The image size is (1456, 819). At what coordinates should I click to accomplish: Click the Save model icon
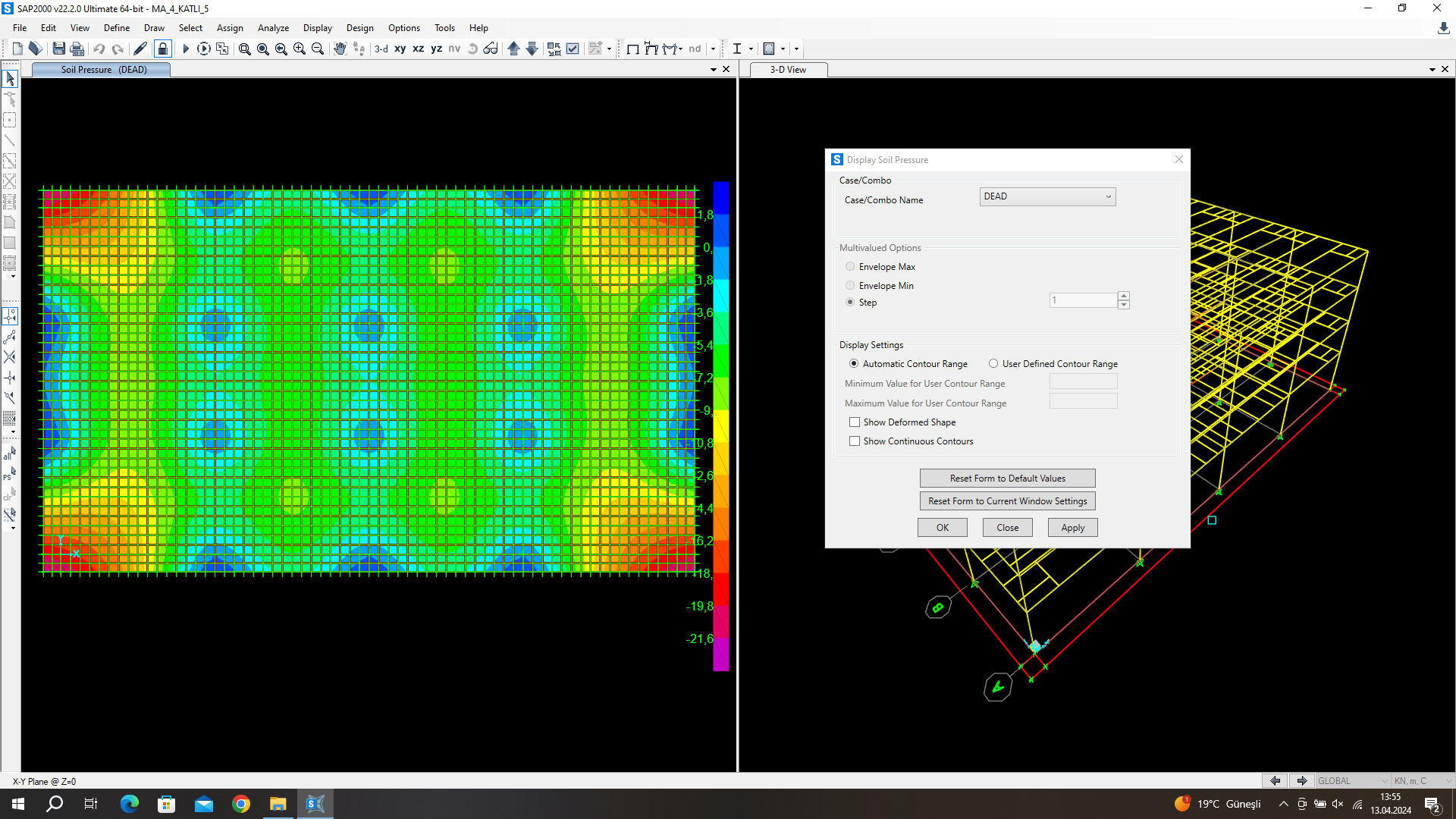point(58,49)
